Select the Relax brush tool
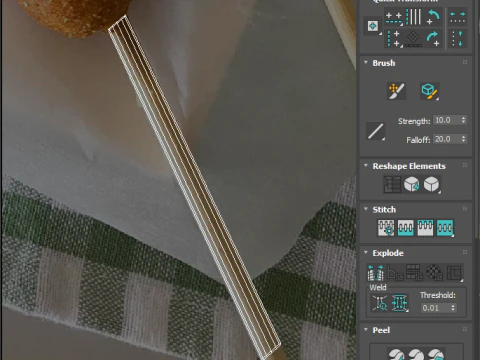Image resolution: width=480 pixels, height=360 pixels. tap(430, 91)
